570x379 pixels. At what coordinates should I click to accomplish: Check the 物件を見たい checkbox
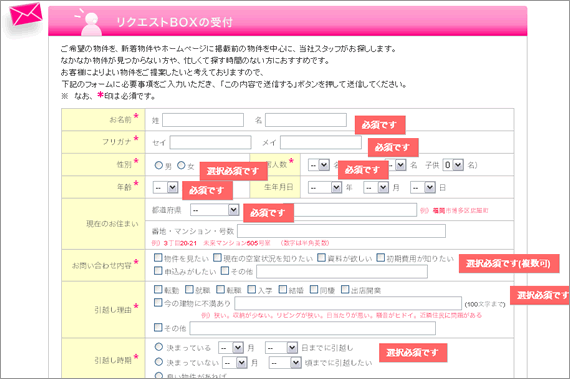click(158, 258)
